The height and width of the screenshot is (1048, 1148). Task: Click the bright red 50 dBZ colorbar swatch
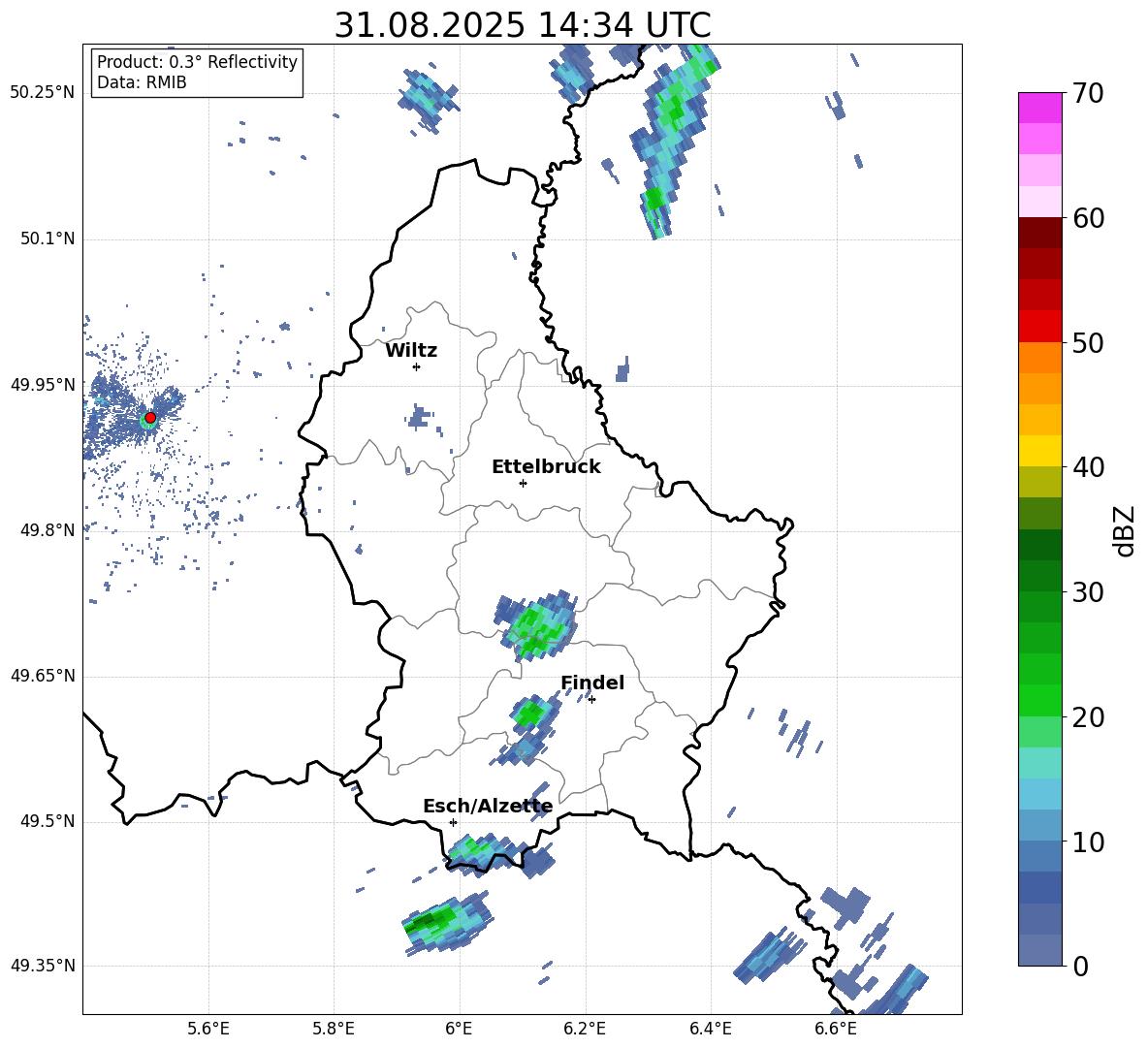[1039, 327]
